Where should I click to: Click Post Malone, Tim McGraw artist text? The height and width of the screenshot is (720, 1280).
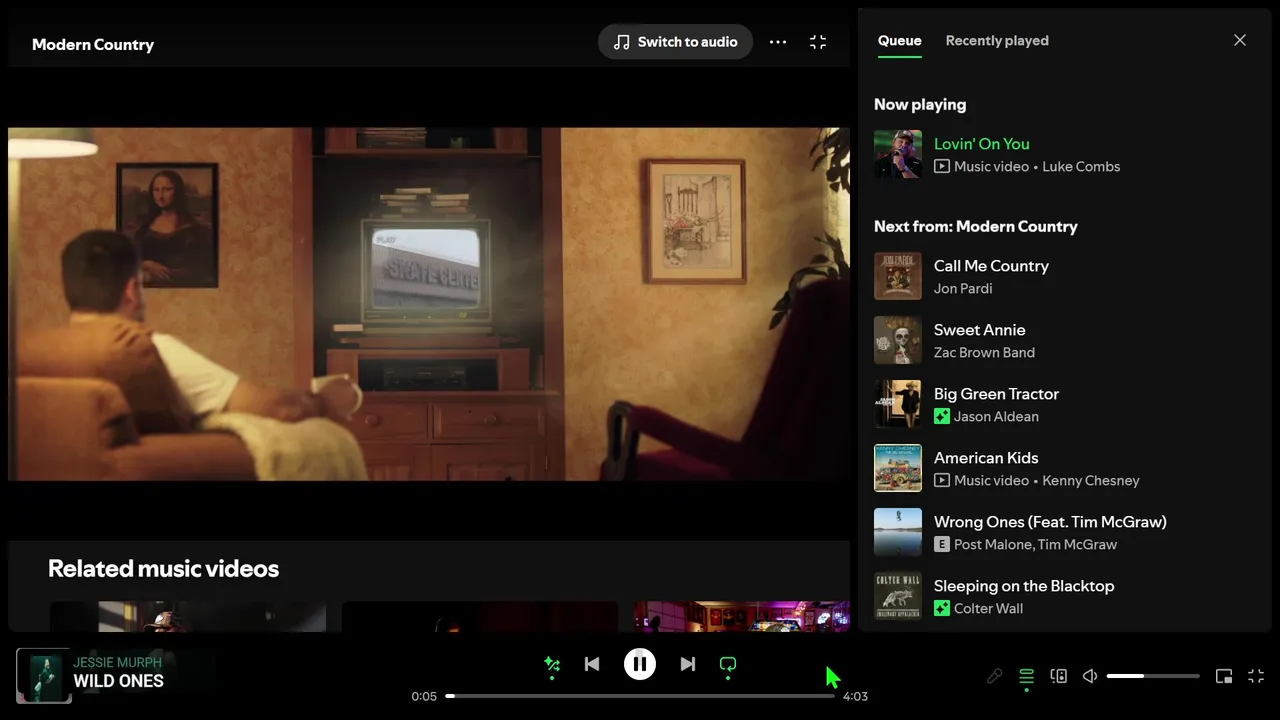click(x=1035, y=545)
